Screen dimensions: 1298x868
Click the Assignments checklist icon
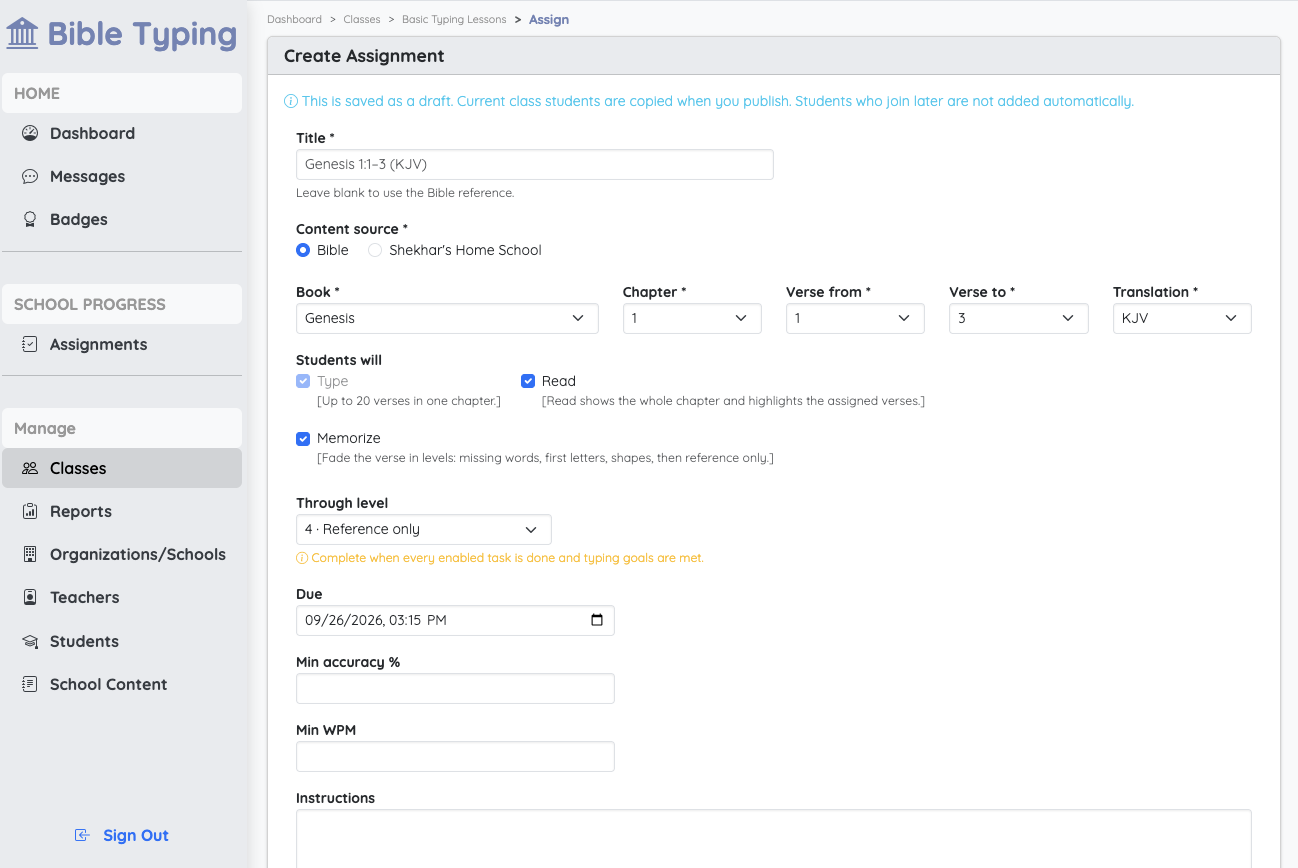coord(30,344)
